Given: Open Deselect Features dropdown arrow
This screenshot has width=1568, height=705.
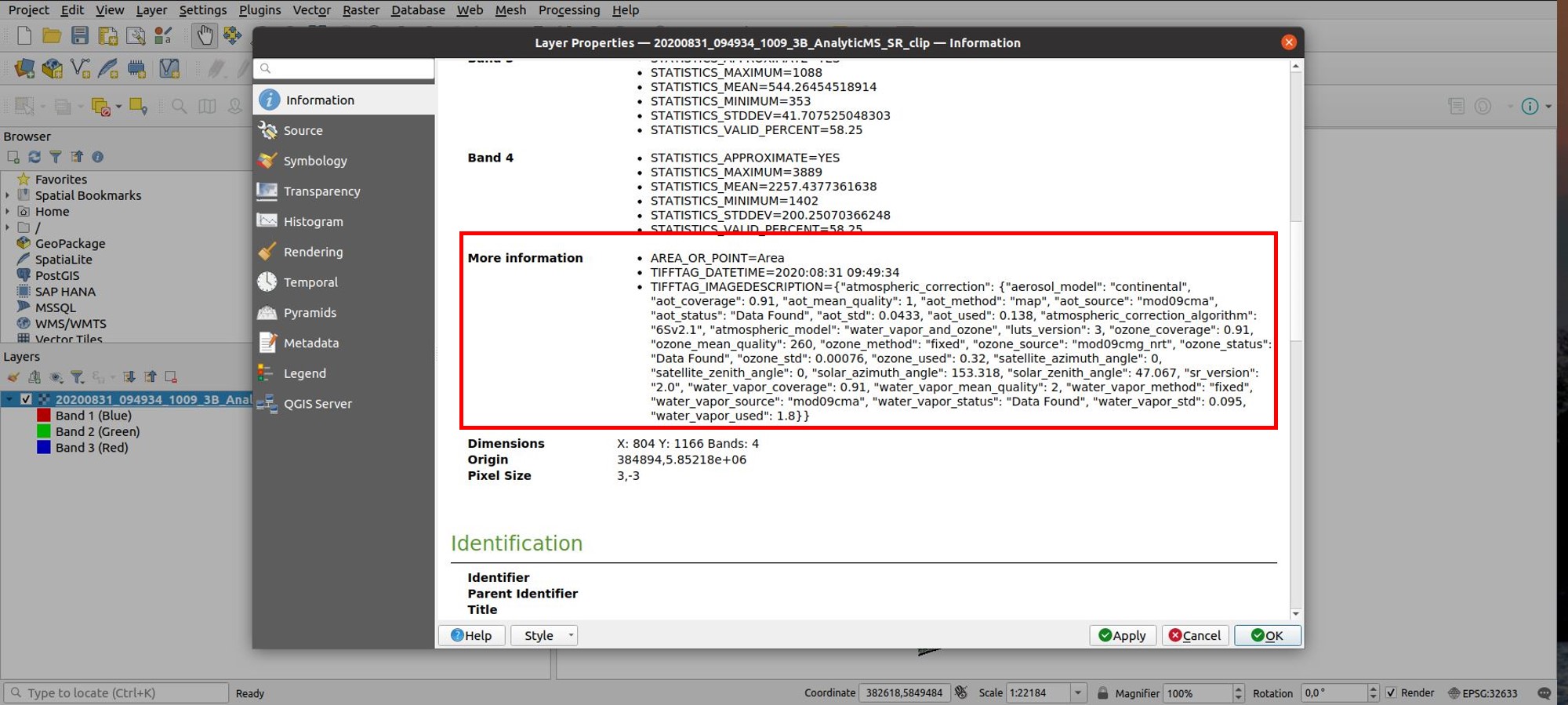Looking at the screenshot, I should point(118,107).
